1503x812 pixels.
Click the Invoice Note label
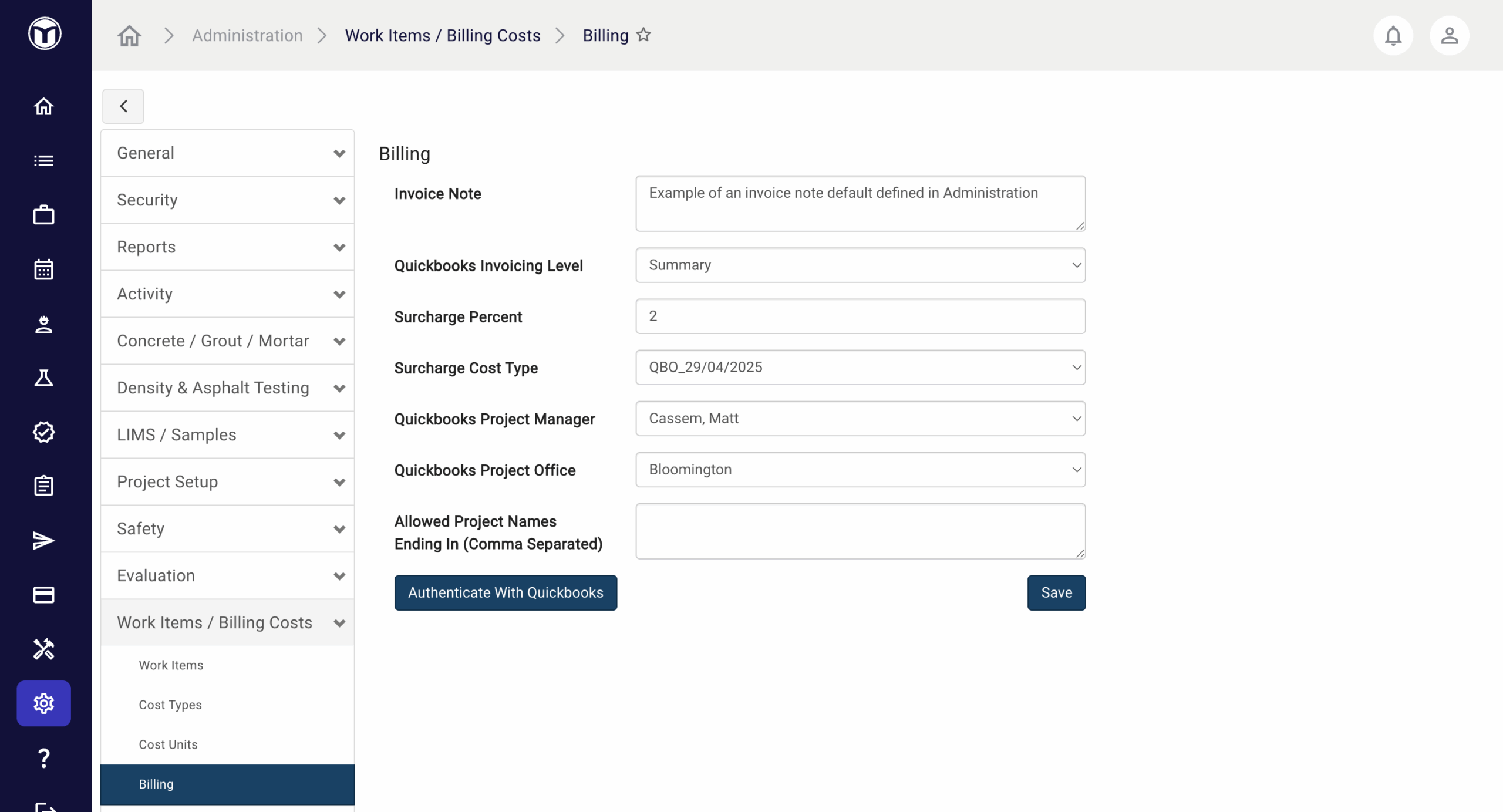[437, 194]
